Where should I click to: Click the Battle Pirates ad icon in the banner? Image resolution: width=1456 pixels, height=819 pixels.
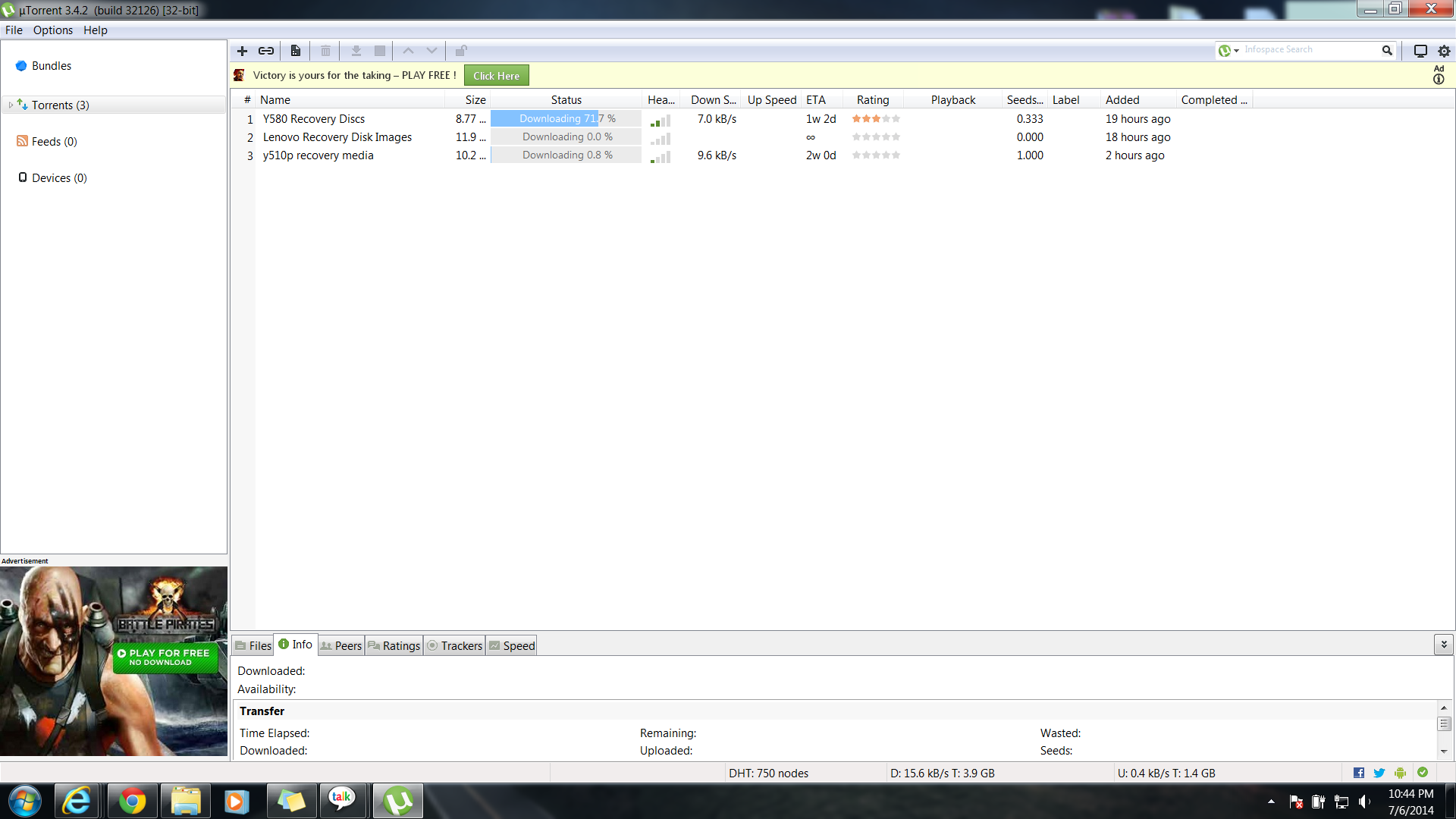tap(239, 75)
